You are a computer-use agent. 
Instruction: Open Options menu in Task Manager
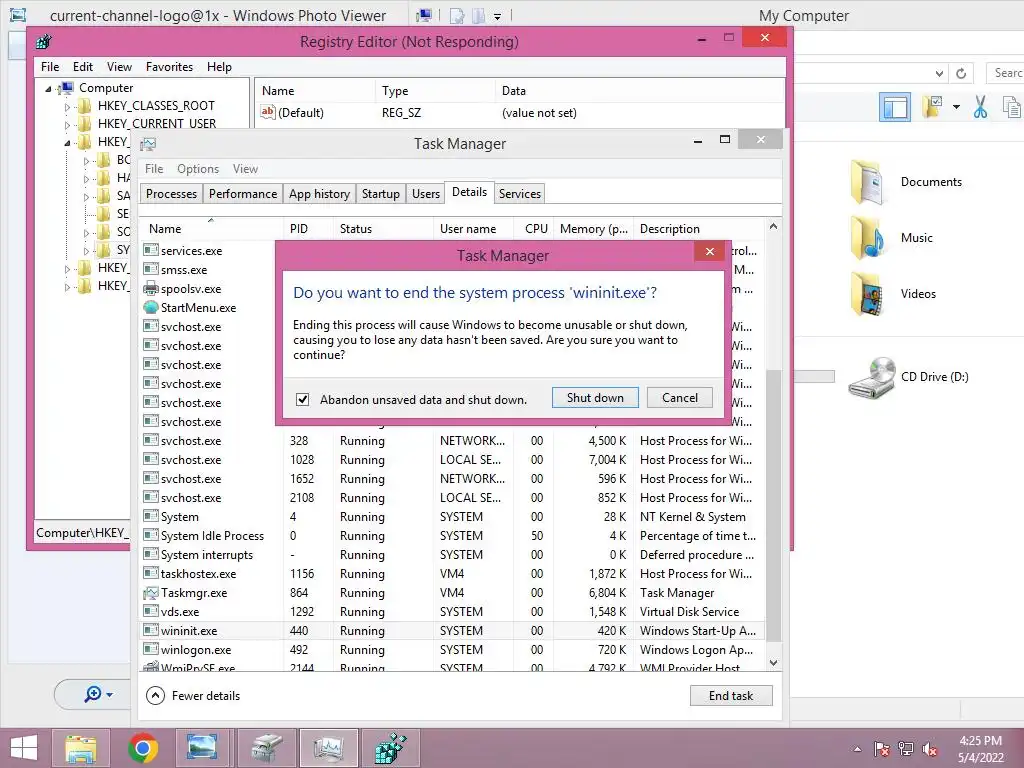[198, 168]
